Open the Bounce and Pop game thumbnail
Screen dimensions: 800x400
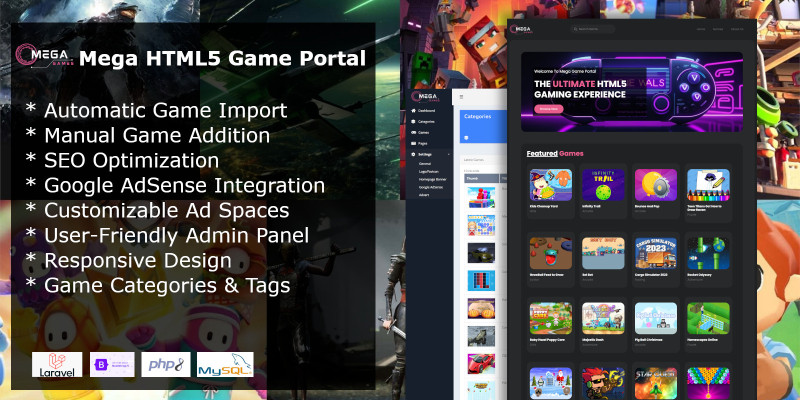(x=656, y=184)
